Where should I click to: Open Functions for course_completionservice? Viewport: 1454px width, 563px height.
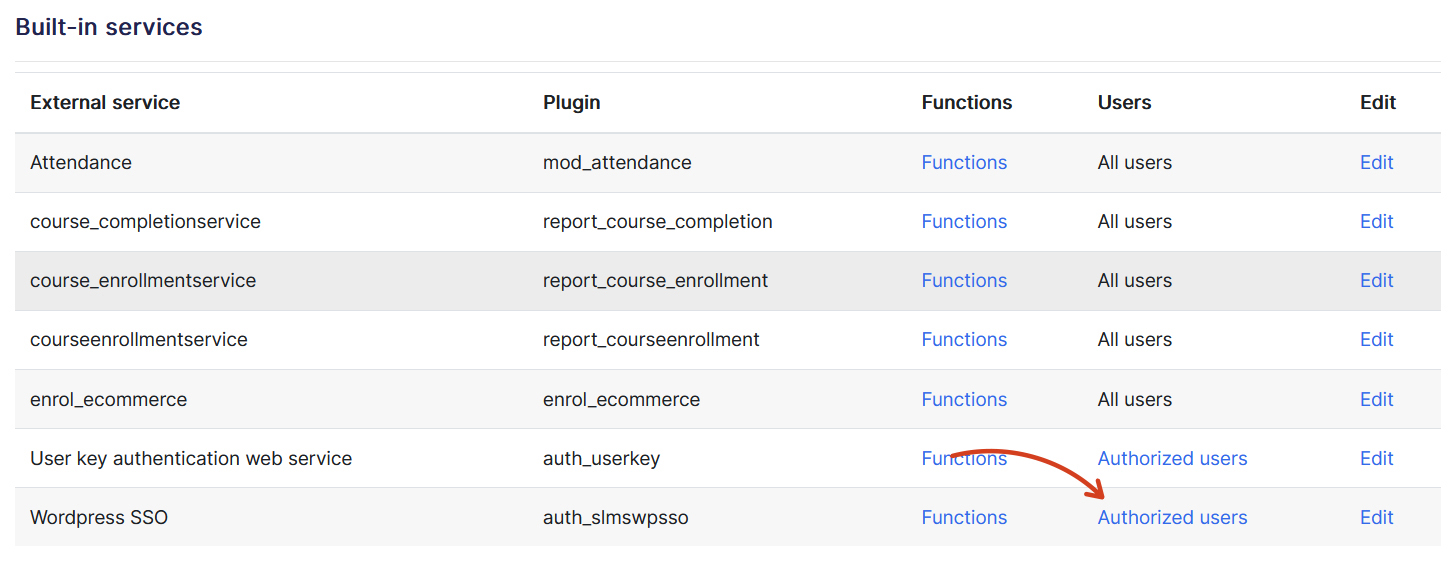click(964, 221)
